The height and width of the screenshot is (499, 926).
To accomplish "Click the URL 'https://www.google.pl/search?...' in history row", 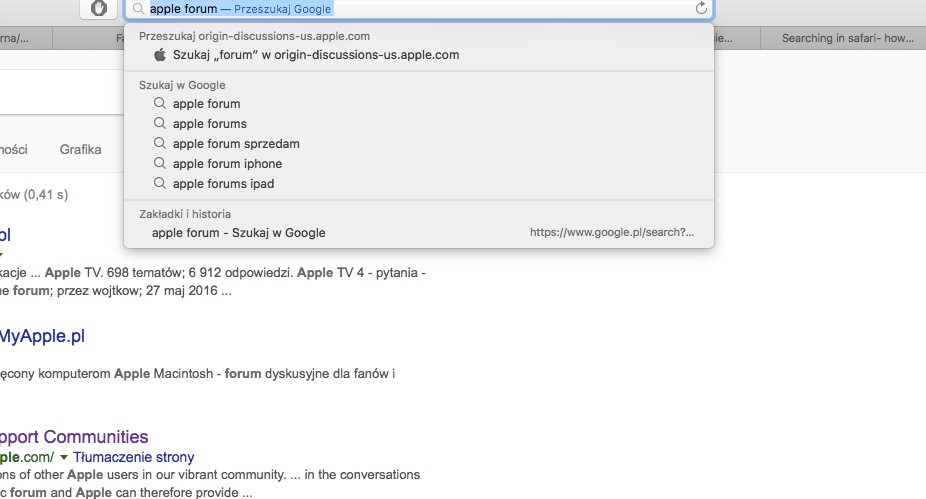I will (612, 232).
